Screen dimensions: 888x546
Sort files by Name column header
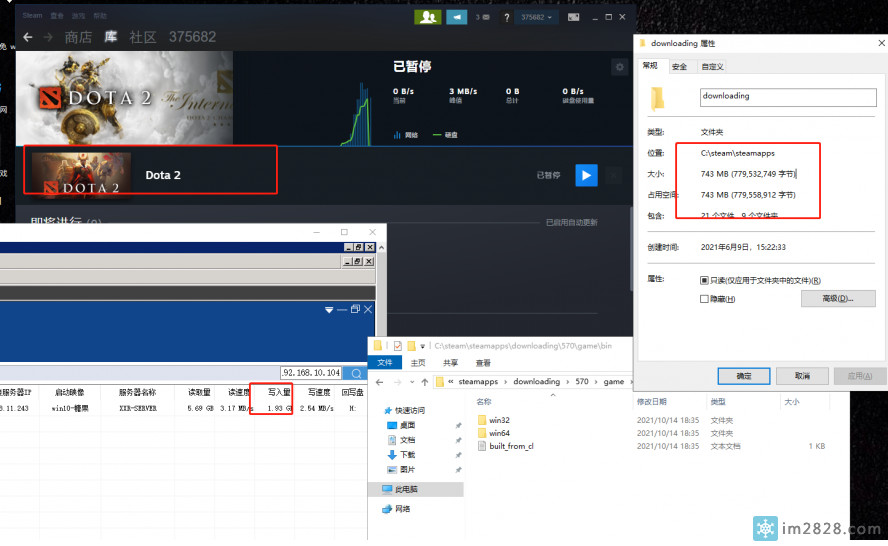coord(484,402)
